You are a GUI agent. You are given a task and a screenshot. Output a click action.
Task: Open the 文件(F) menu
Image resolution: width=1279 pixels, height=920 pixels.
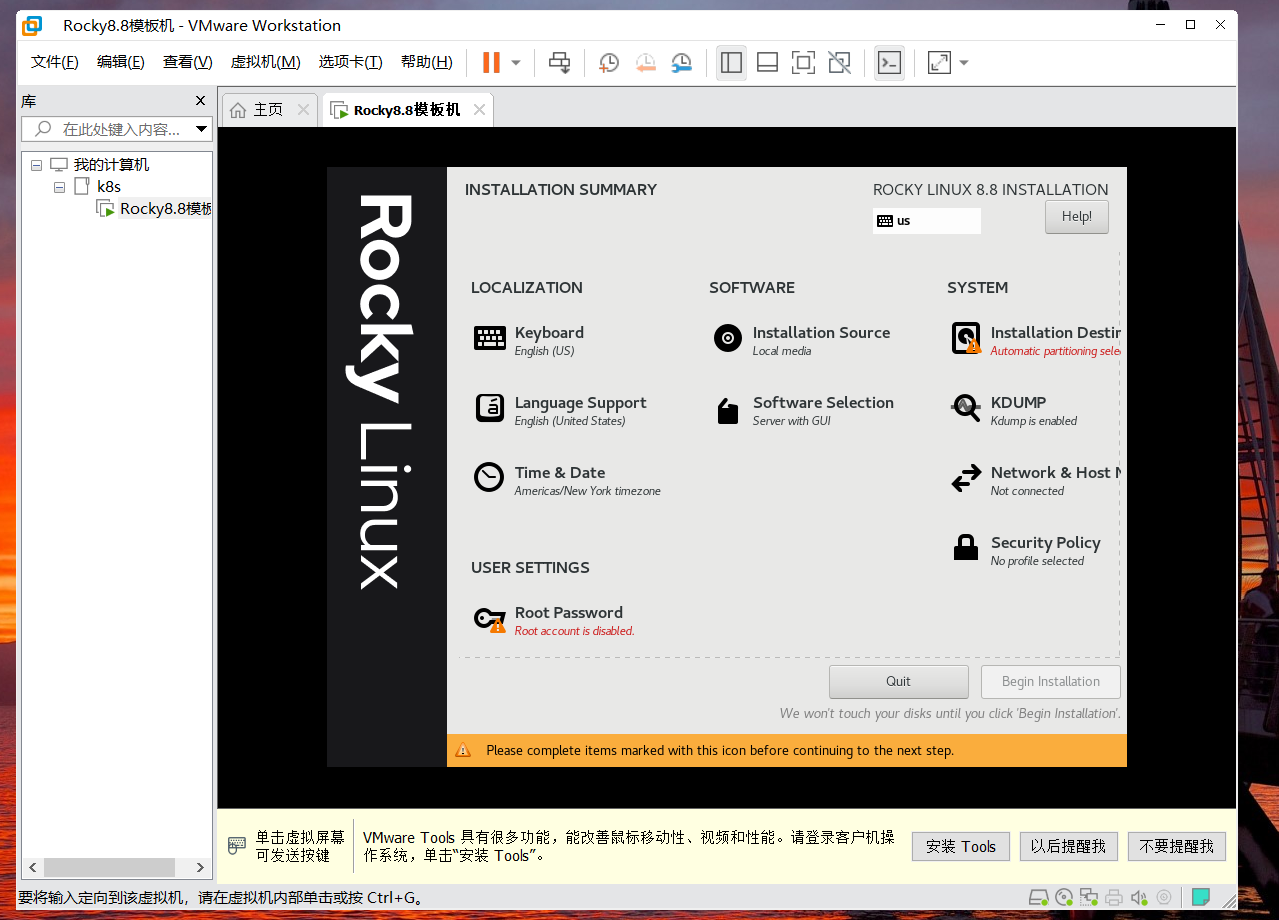click(x=55, y=62)
